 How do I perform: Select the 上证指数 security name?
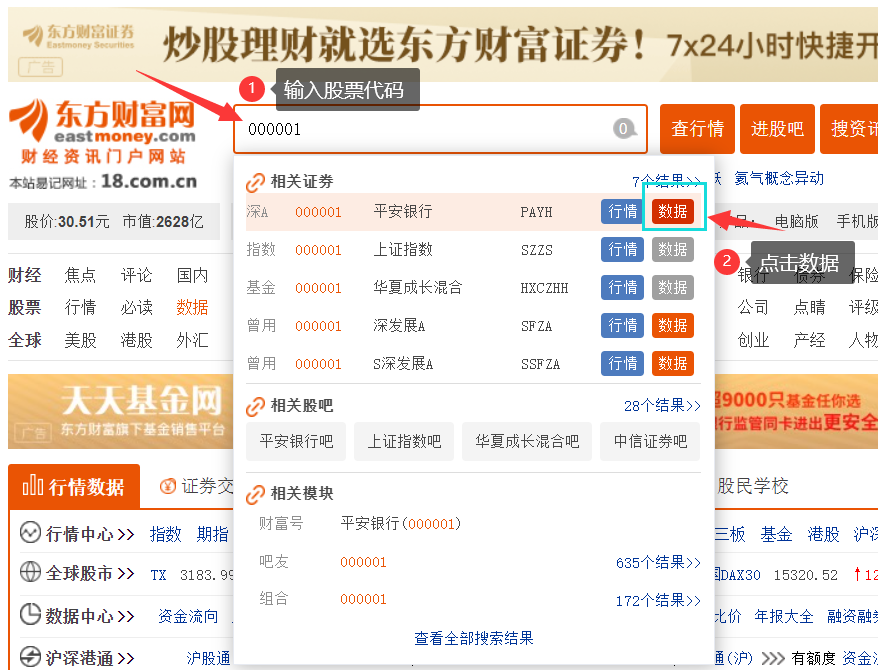403,250
